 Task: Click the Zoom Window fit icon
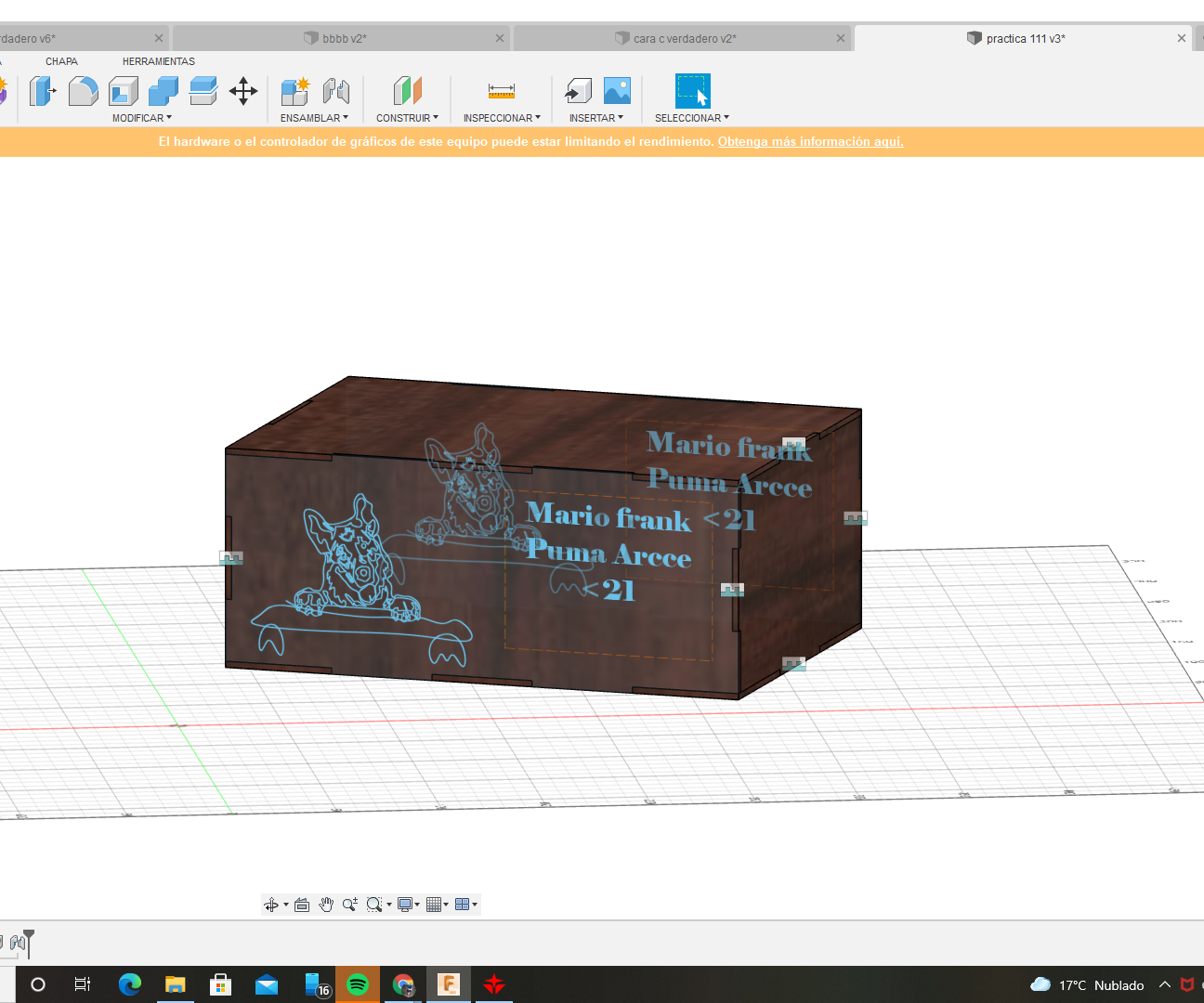tap(374, 905)
